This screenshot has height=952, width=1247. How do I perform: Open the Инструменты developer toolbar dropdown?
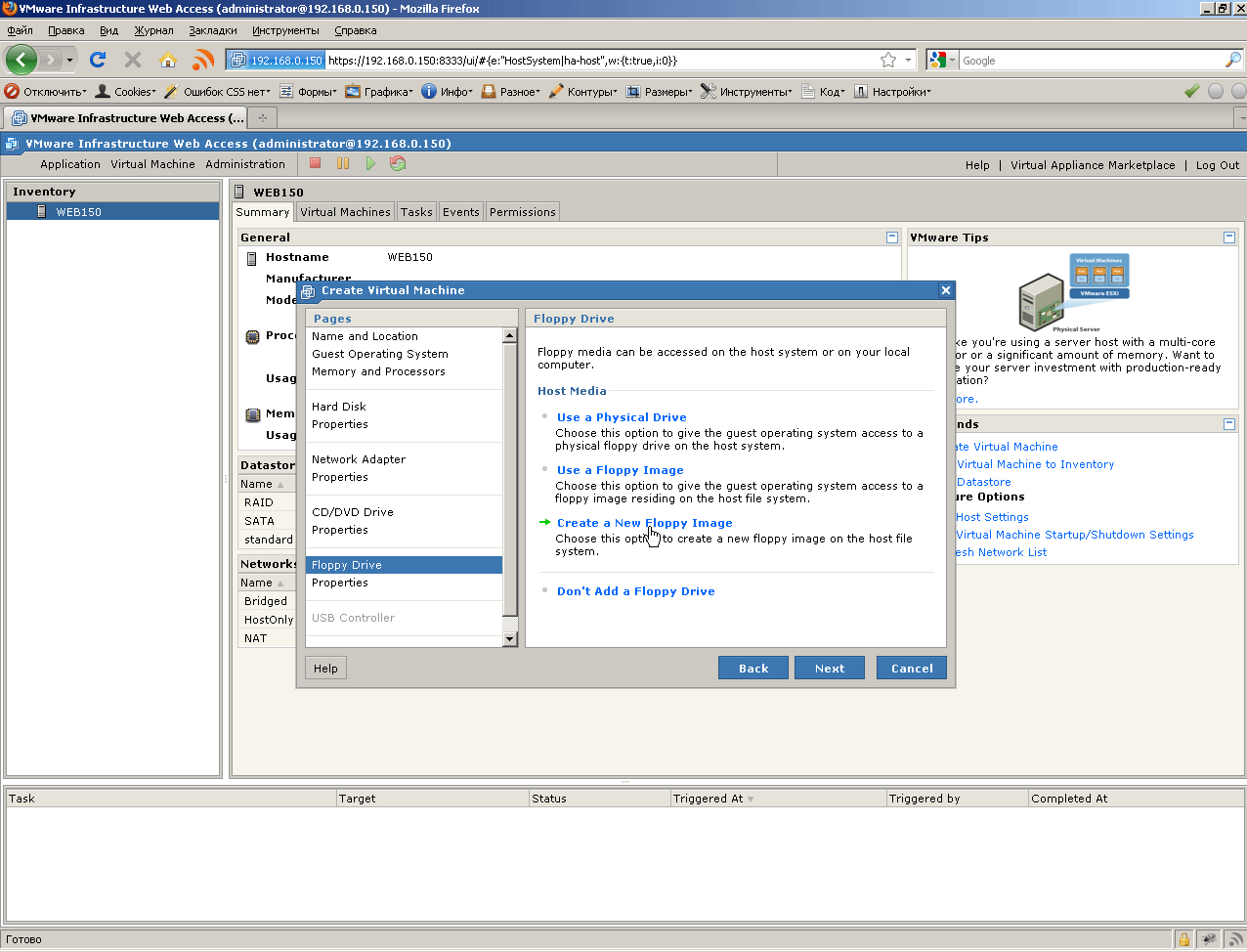[x=748, y=92]
